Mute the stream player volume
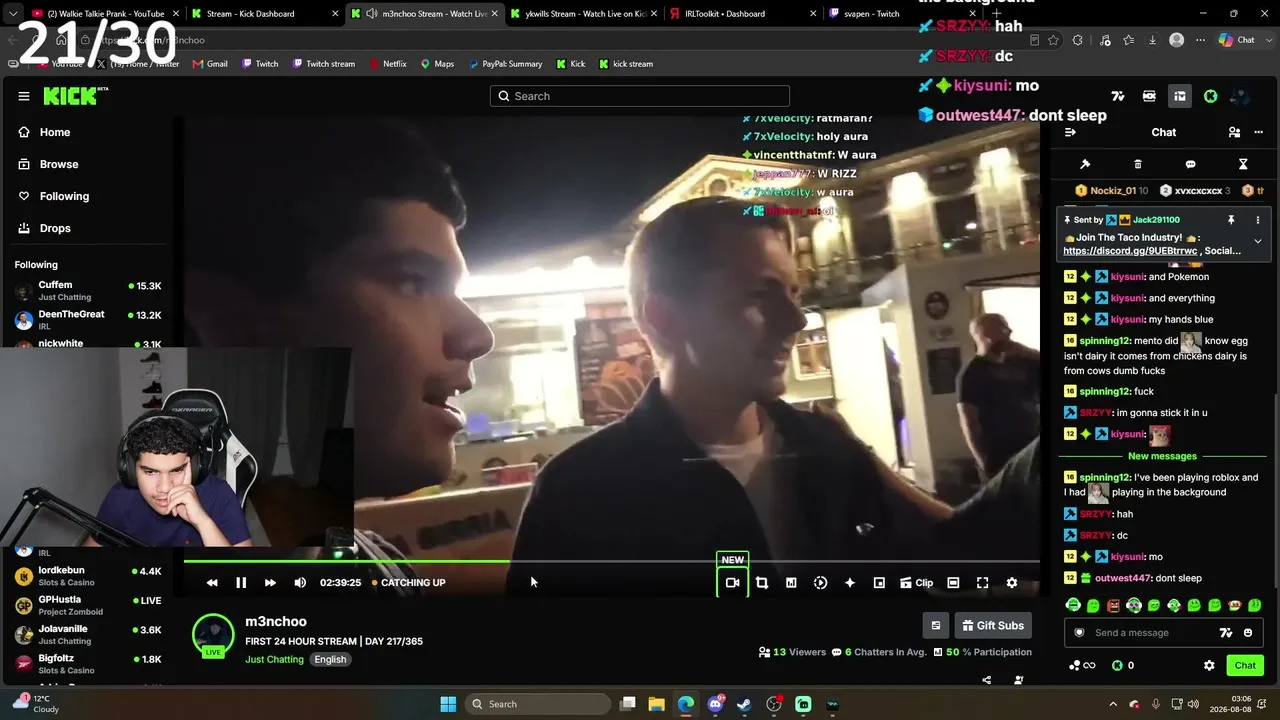Screen dimensions: 1280x720 [300, 583]
